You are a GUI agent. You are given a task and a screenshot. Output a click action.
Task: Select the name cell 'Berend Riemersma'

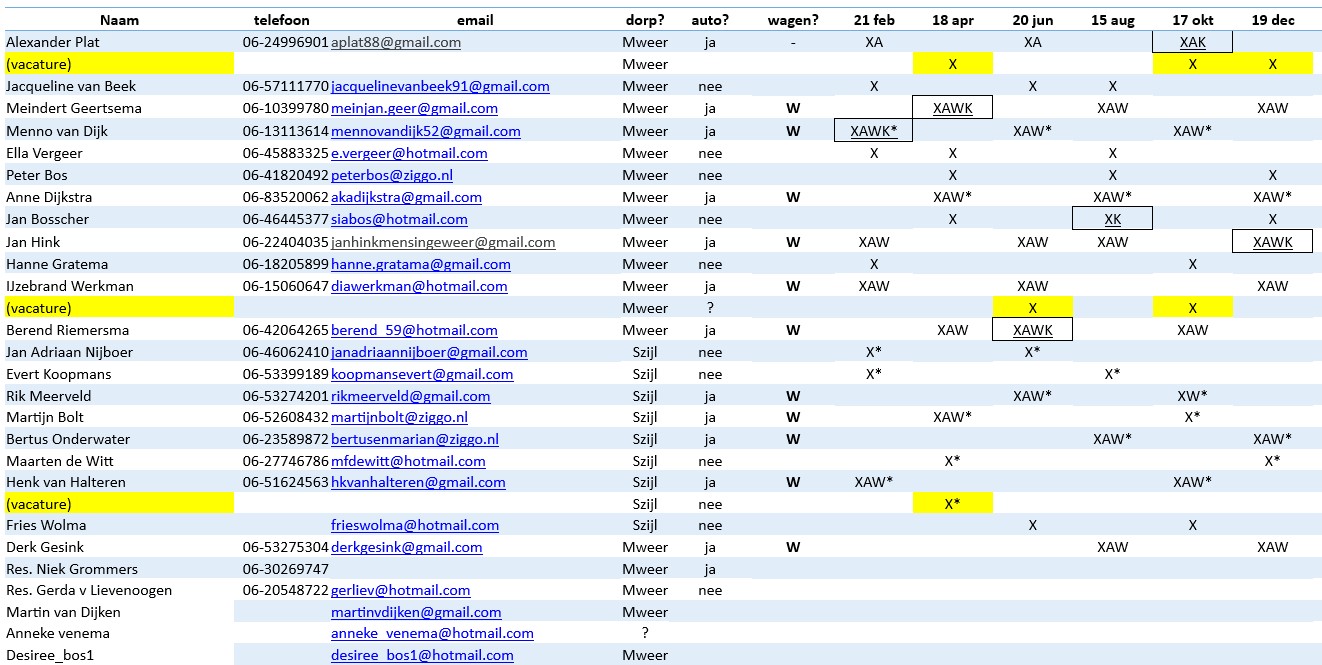(x=67, y=330)
